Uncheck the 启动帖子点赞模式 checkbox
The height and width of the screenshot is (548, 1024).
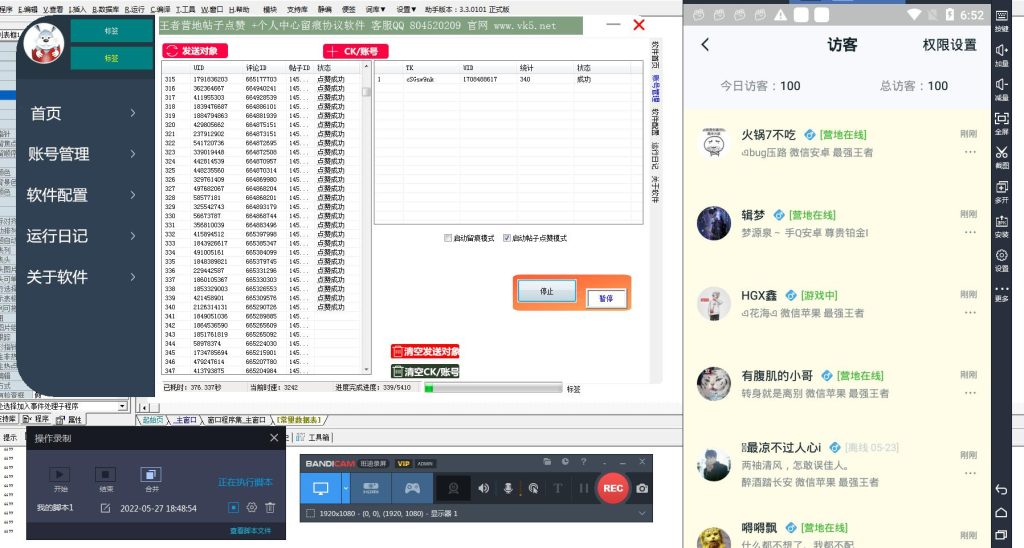[x=506, y=238]
